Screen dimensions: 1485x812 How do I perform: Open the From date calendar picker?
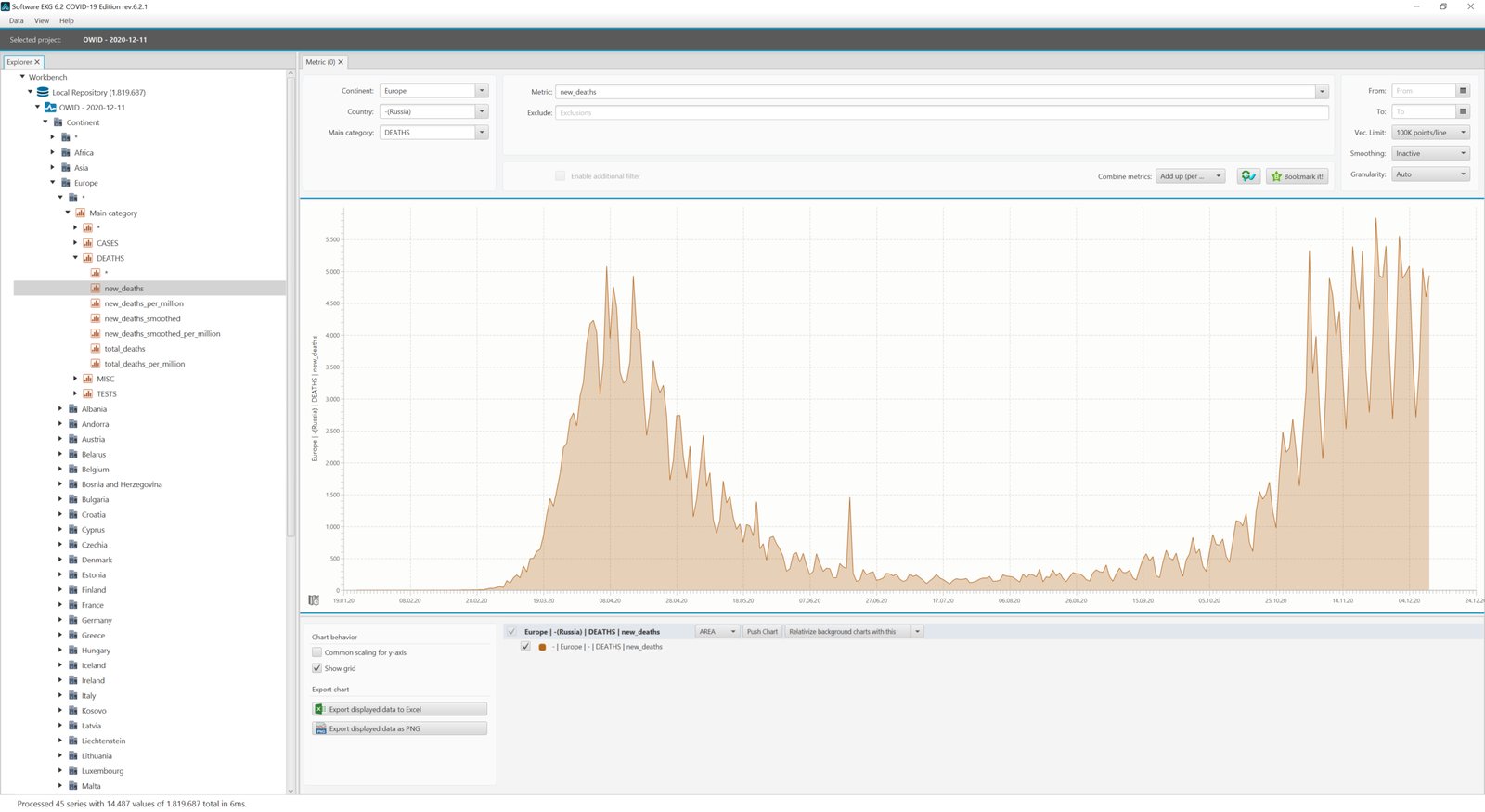[x=1463, y=91]
